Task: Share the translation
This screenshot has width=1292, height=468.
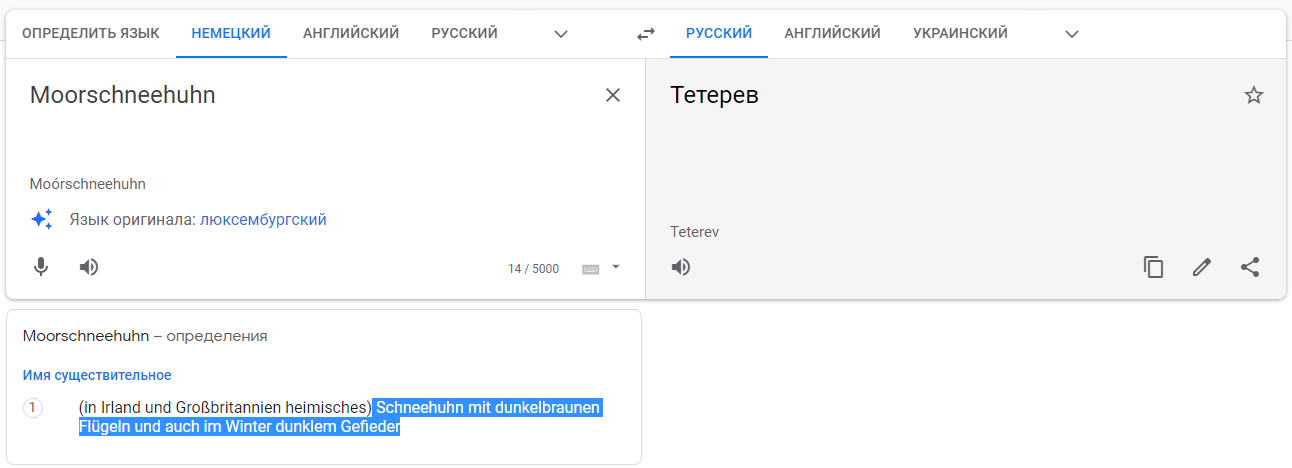Action: (1250, 267)
